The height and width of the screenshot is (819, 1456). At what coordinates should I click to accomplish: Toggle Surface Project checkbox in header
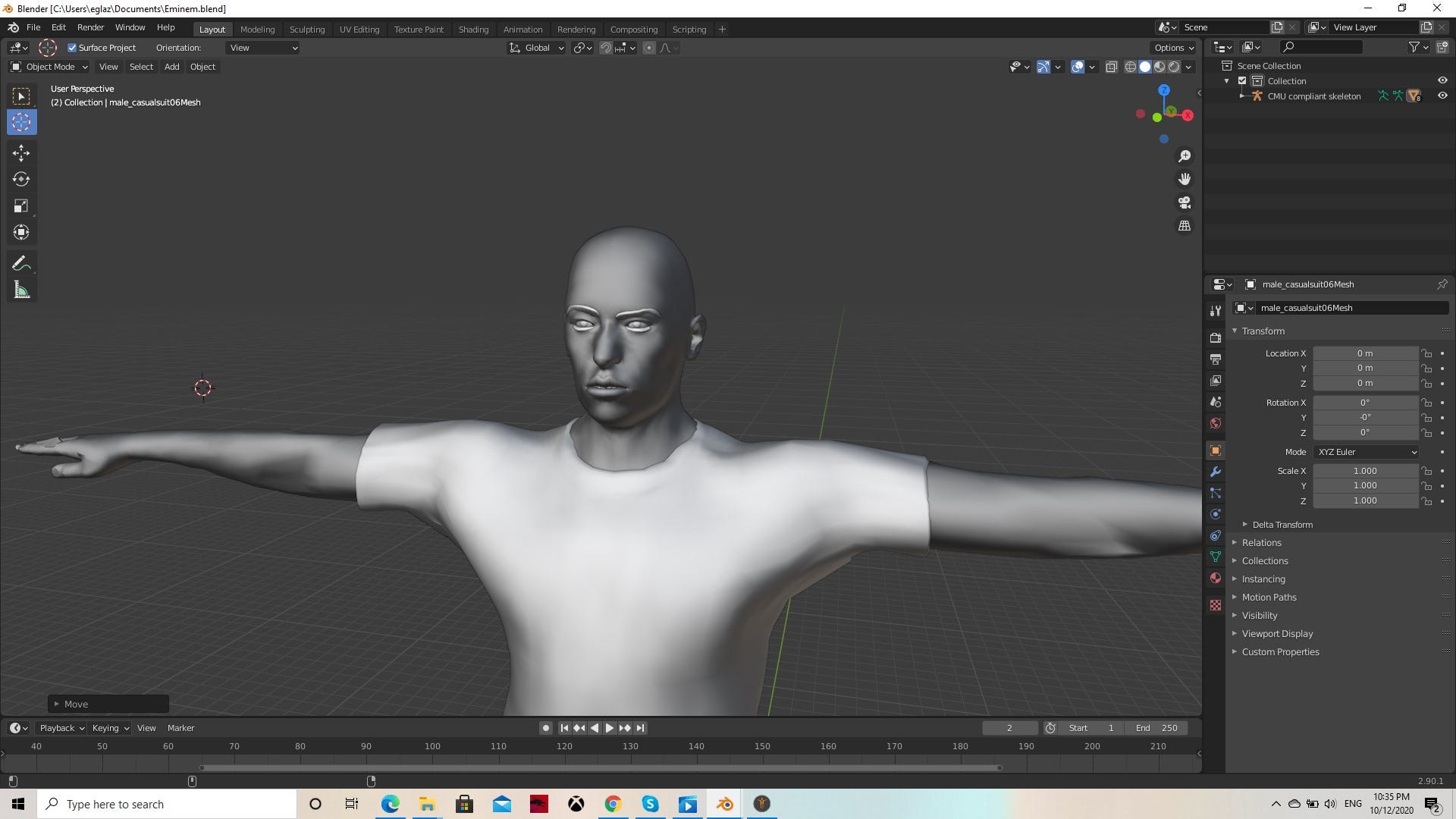pyautogui.click(x=72, y=47)
